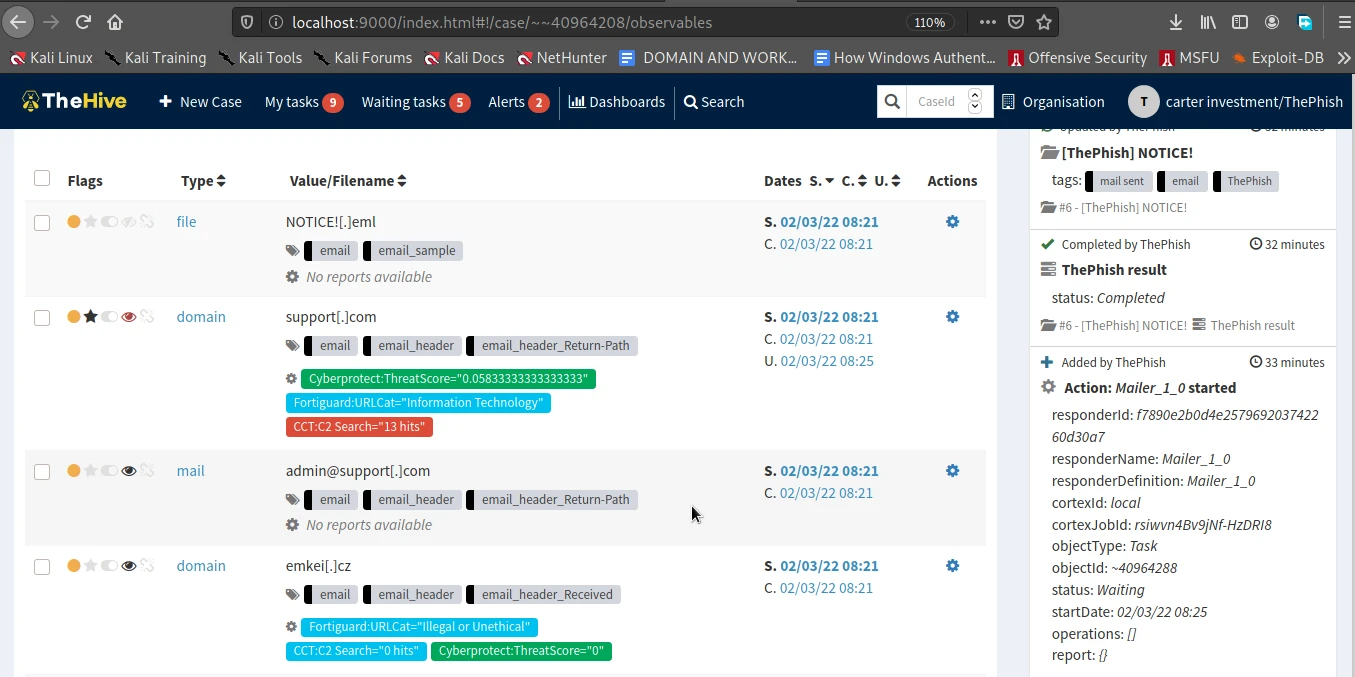The image size is (1355, 677).
Task: Click the TheHive logo
Action: point(75,101)
